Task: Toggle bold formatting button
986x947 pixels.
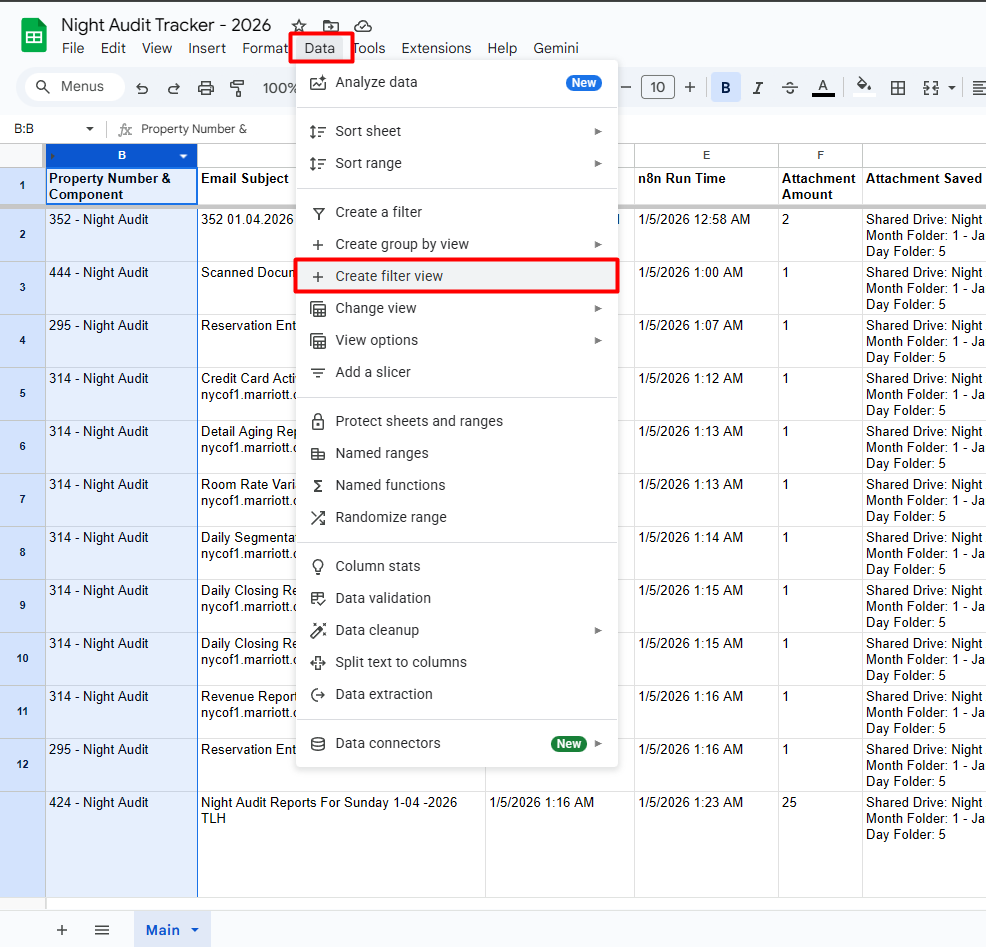Action: click(x=725, y=88)
